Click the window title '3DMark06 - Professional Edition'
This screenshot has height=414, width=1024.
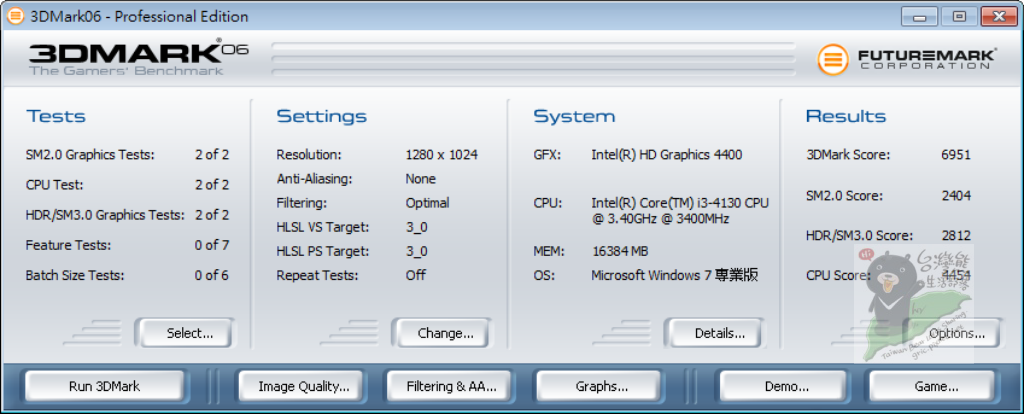(139, 16)
